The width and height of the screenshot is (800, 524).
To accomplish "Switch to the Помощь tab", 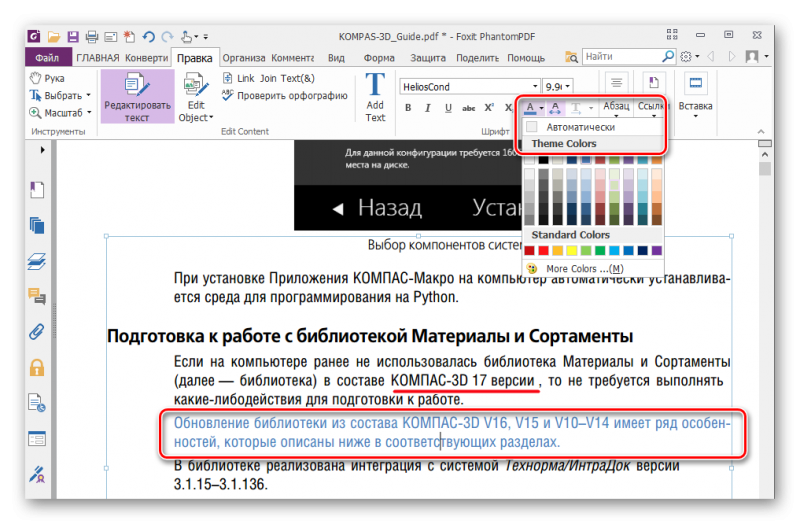I will [526, 58].
